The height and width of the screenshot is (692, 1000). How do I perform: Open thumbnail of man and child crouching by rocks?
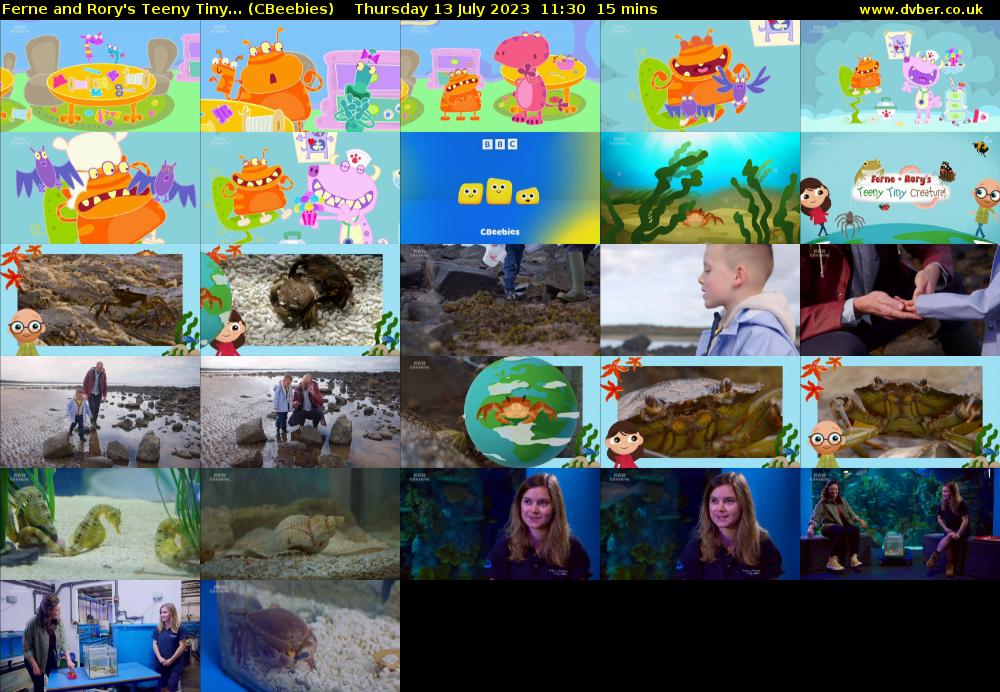(x=300, y=412)
